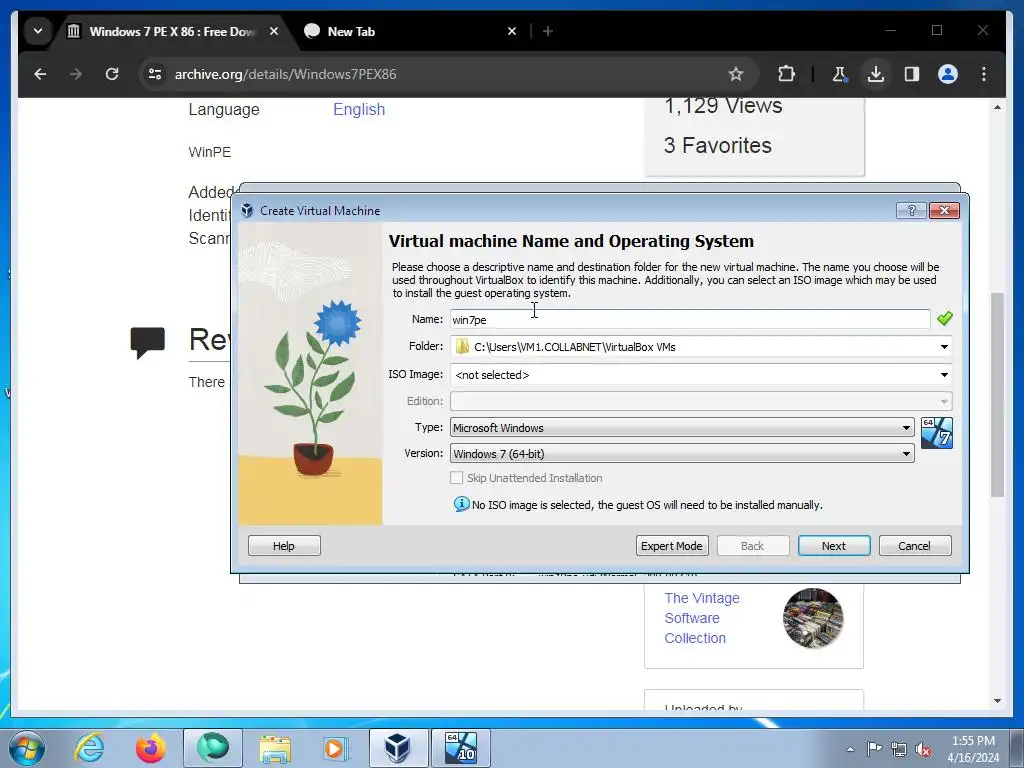Screen dimensions: 1024x768
Task: Click the page scrollbar up arrow
Action: (997, 107)
